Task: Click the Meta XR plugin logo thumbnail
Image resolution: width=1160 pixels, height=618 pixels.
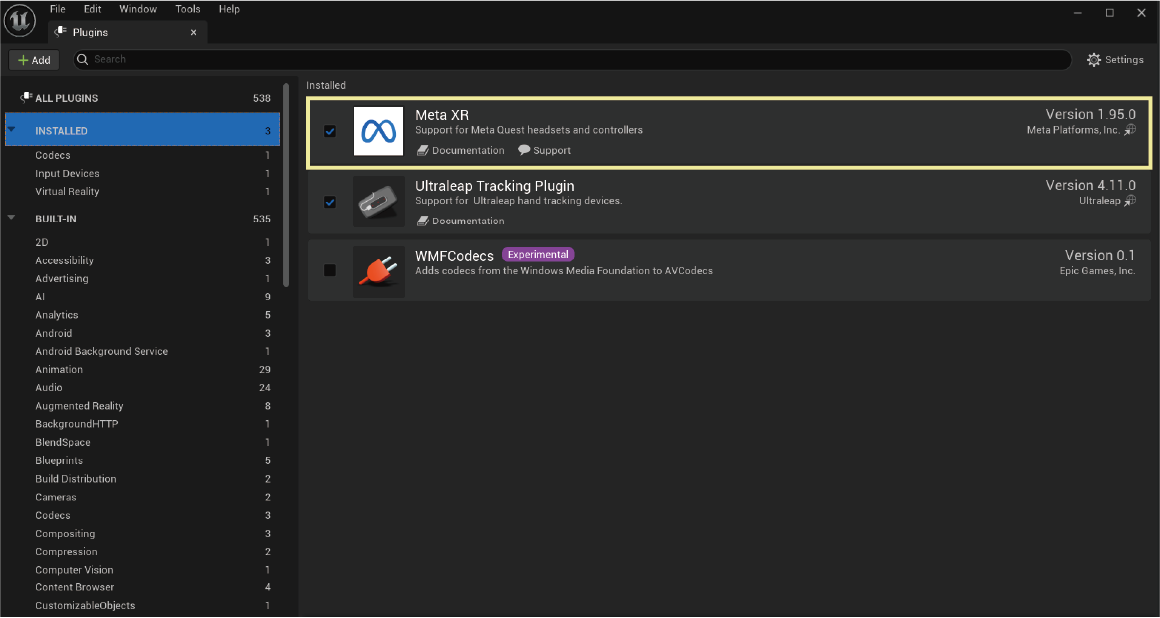Action: pyautogui.click(x=379, y=131)
